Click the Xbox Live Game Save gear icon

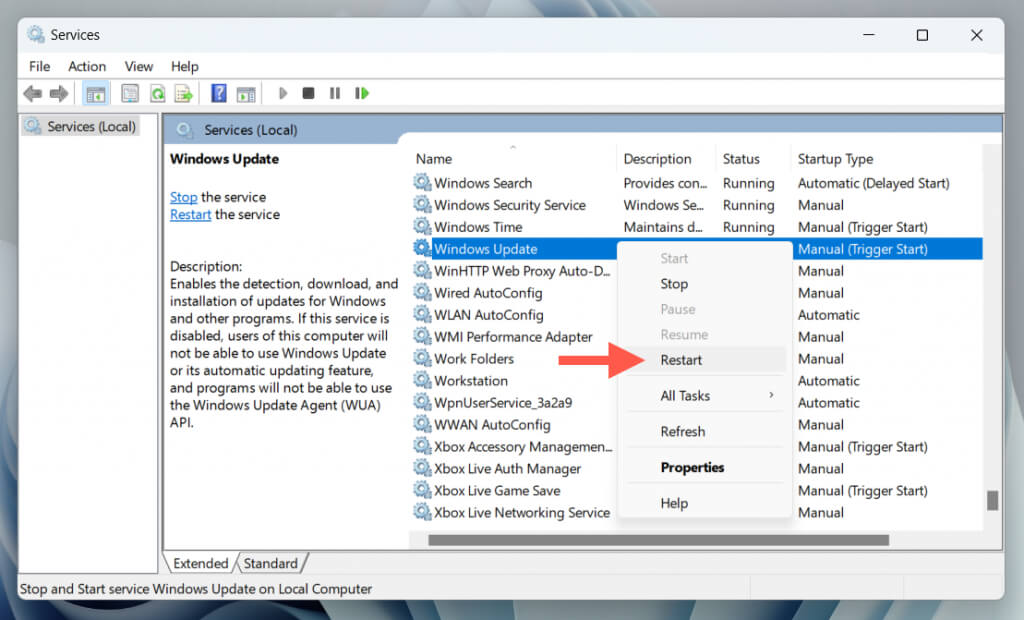coord(423,489)
